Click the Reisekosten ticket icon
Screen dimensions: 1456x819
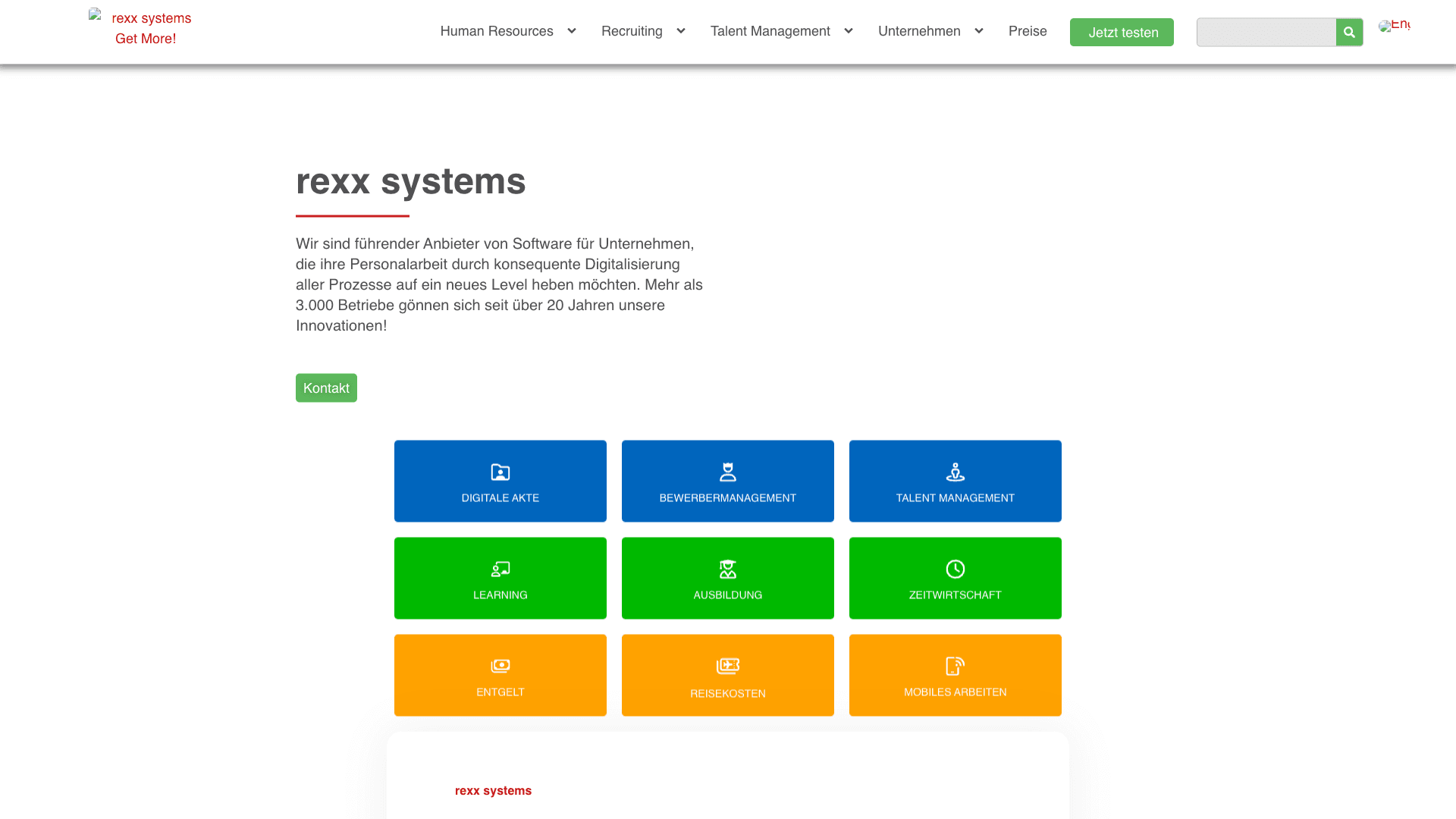[728, 667]
